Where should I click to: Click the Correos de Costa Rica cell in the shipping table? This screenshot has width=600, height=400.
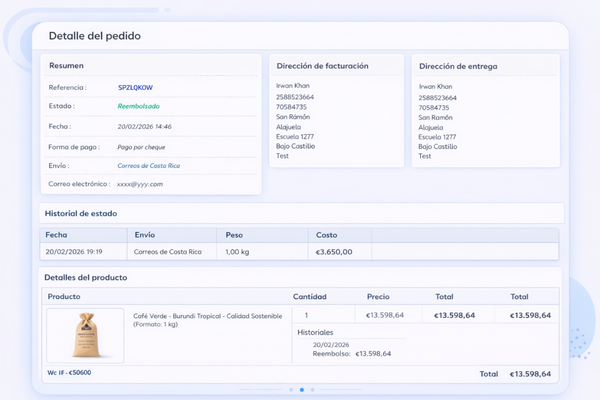coord(168,252)
